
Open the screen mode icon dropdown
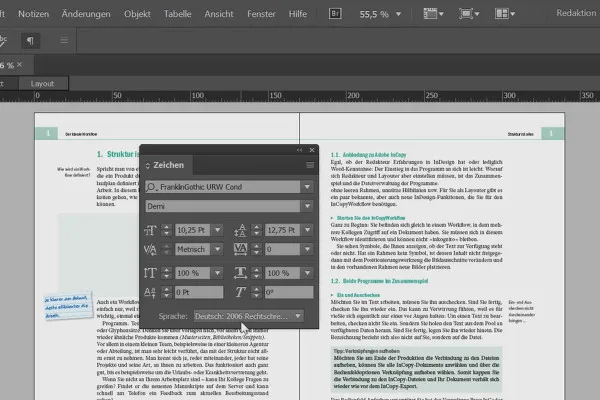pos(469,14)
